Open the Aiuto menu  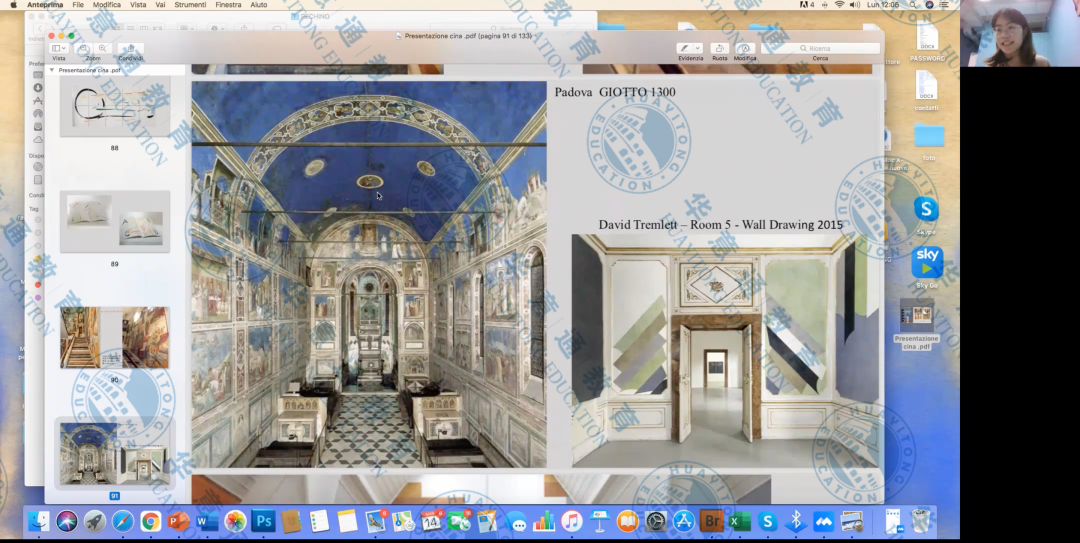(259, 5)
